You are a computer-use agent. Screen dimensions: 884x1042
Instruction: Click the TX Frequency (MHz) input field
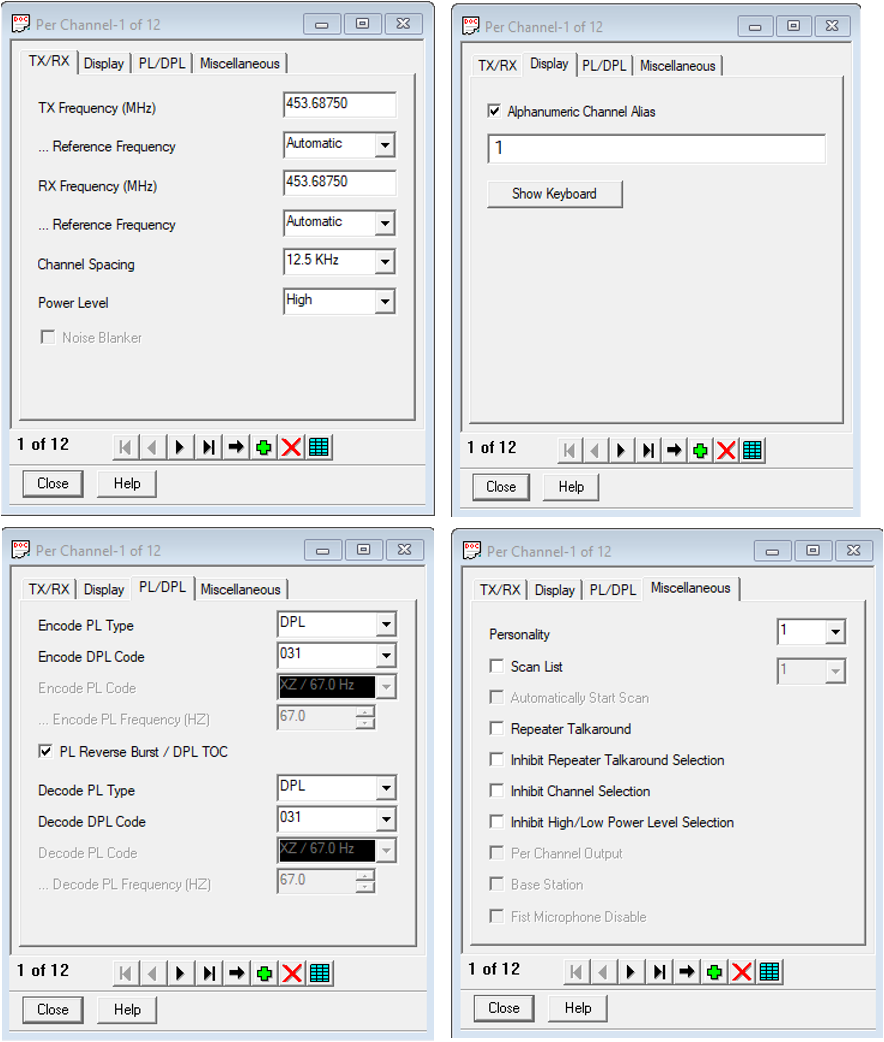tap(339, 105)
